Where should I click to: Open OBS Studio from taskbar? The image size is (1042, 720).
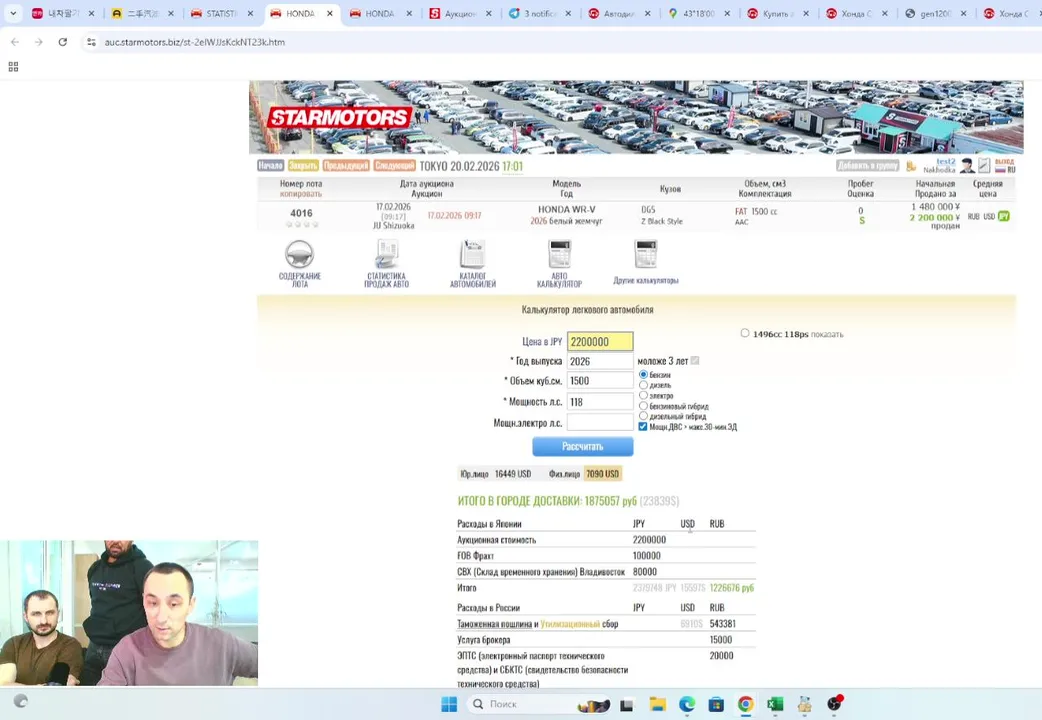coord(834,704)
